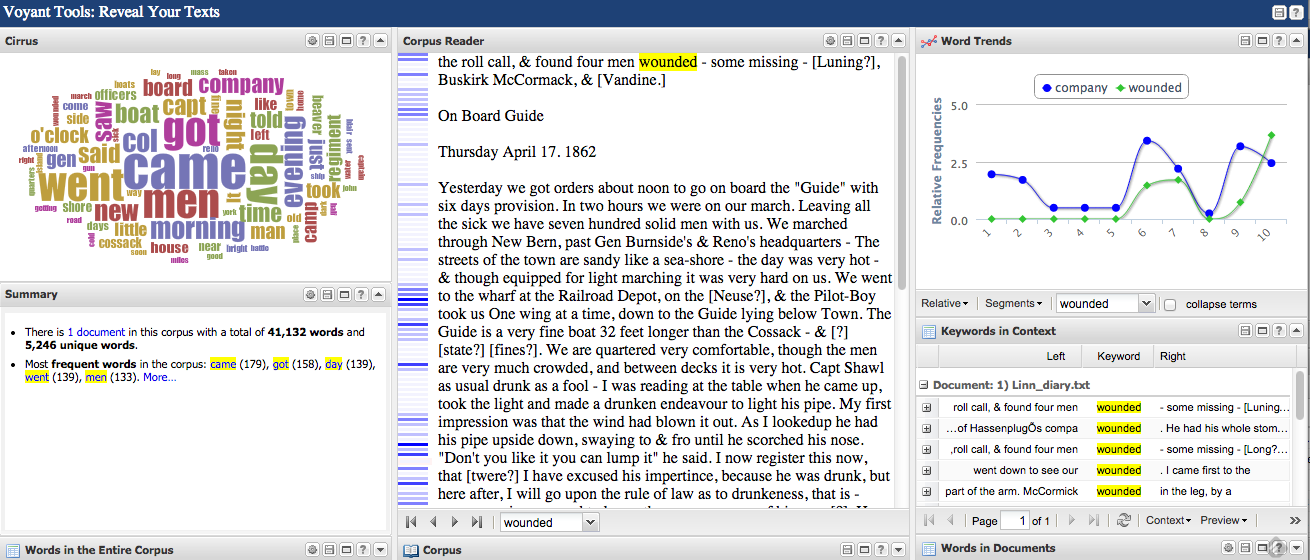1310x560 pixels.
Task: Collapse the Word Trends panel
Action: tap(1296, 41)
